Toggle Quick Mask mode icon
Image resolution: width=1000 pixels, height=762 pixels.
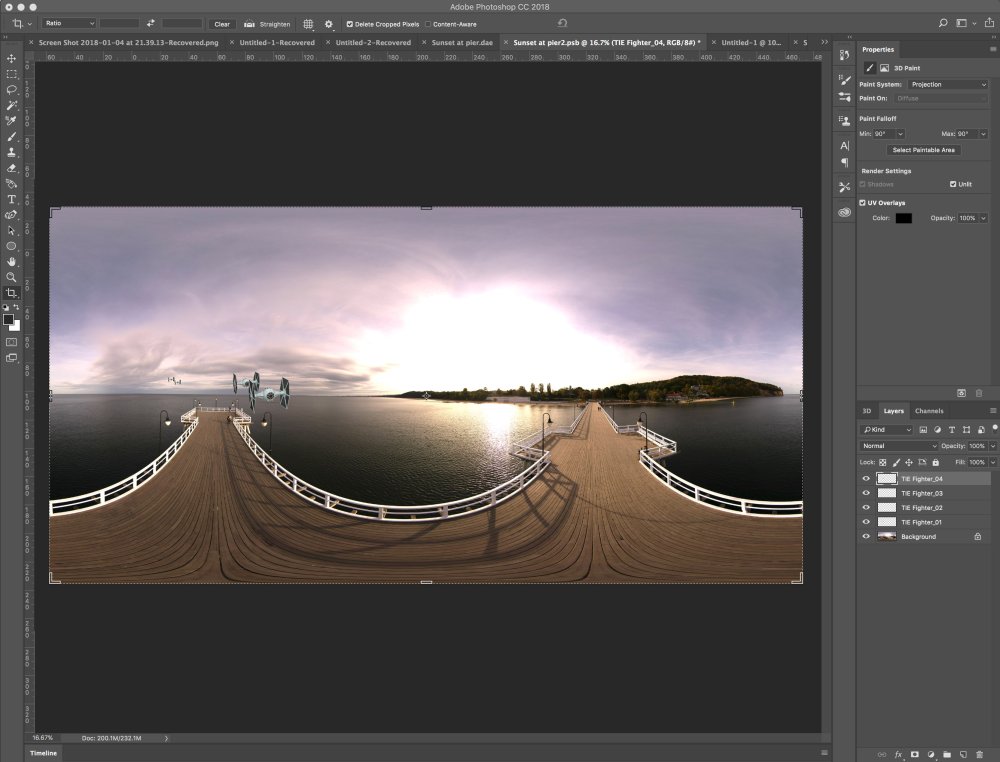[11, 342]
